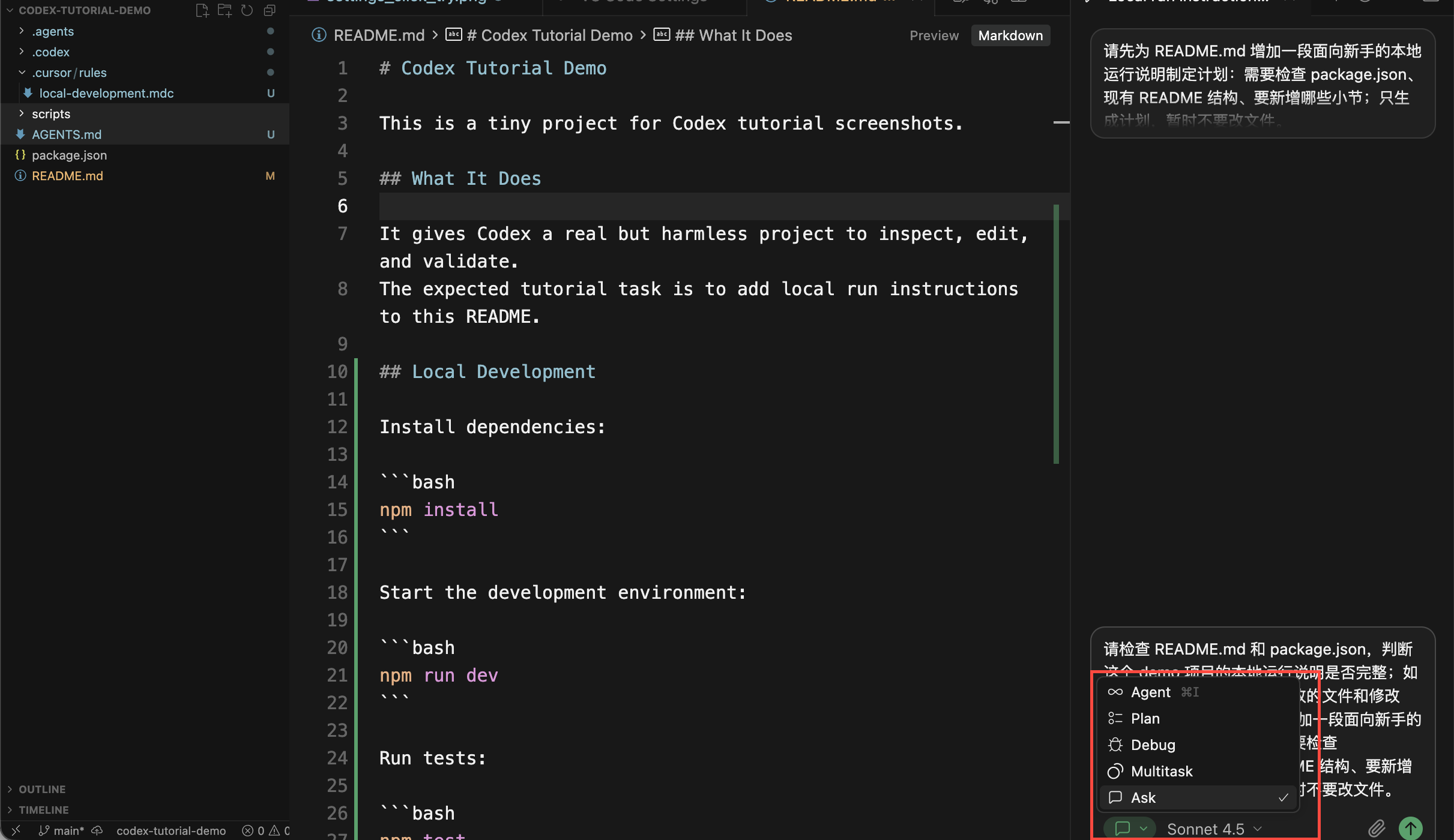Image resolution: width=1454 pixels, height=840 pixels.
Task: Click the paperclip attach icon in chat
Action: 1377,829
